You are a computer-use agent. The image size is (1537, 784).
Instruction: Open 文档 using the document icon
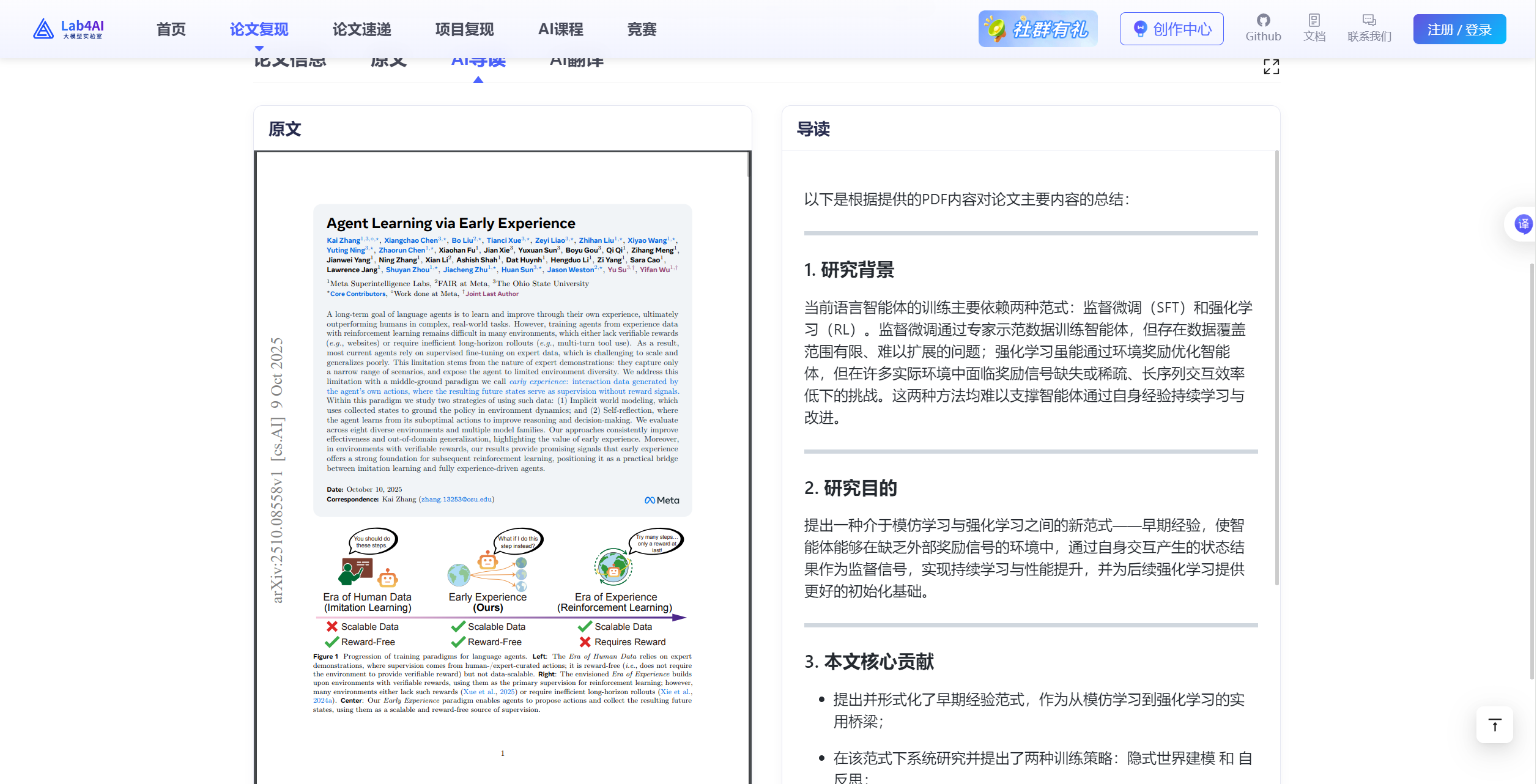click(x=1315, y=27)
